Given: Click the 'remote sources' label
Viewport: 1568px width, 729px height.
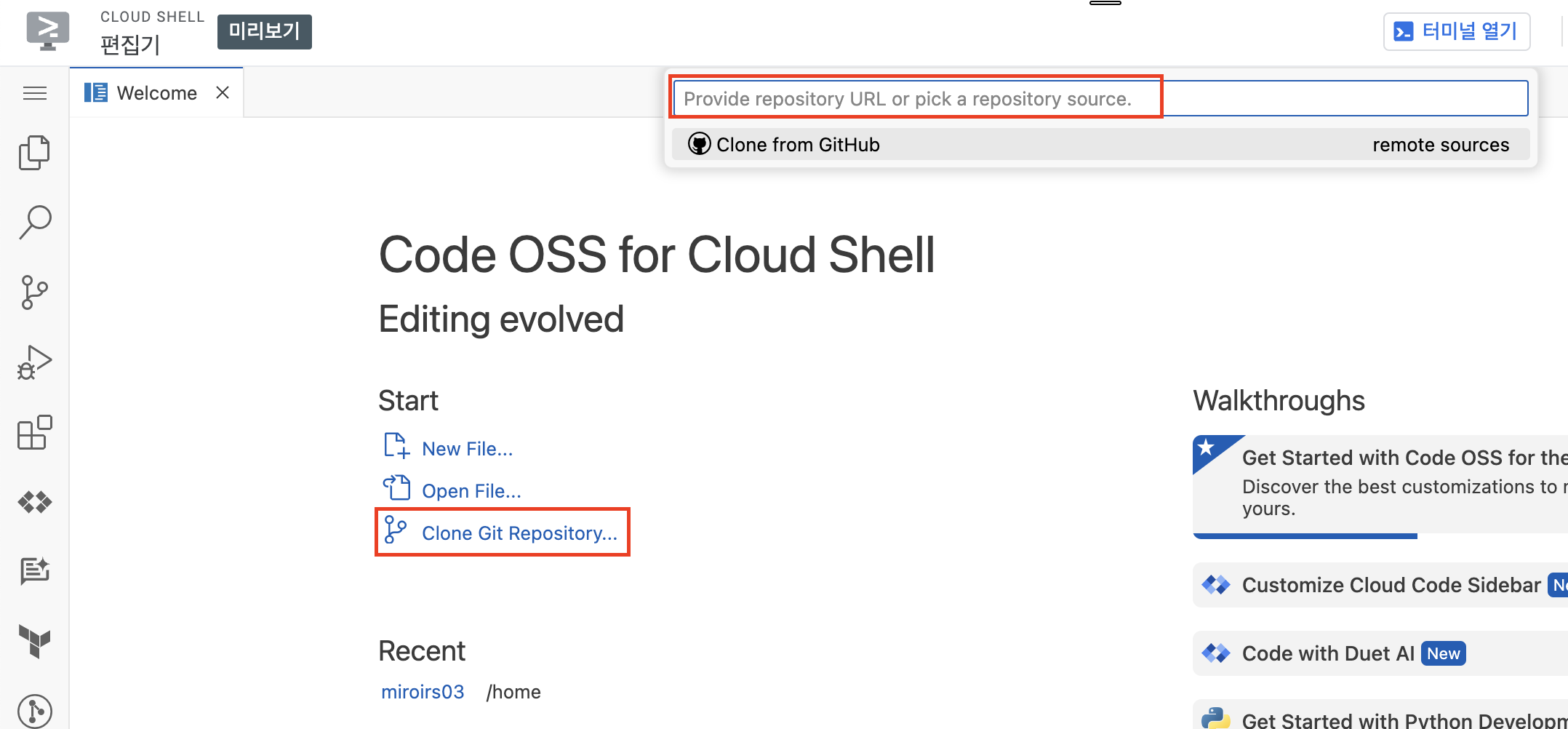Looking at the screenshot, I should [x=1441, y=145].
